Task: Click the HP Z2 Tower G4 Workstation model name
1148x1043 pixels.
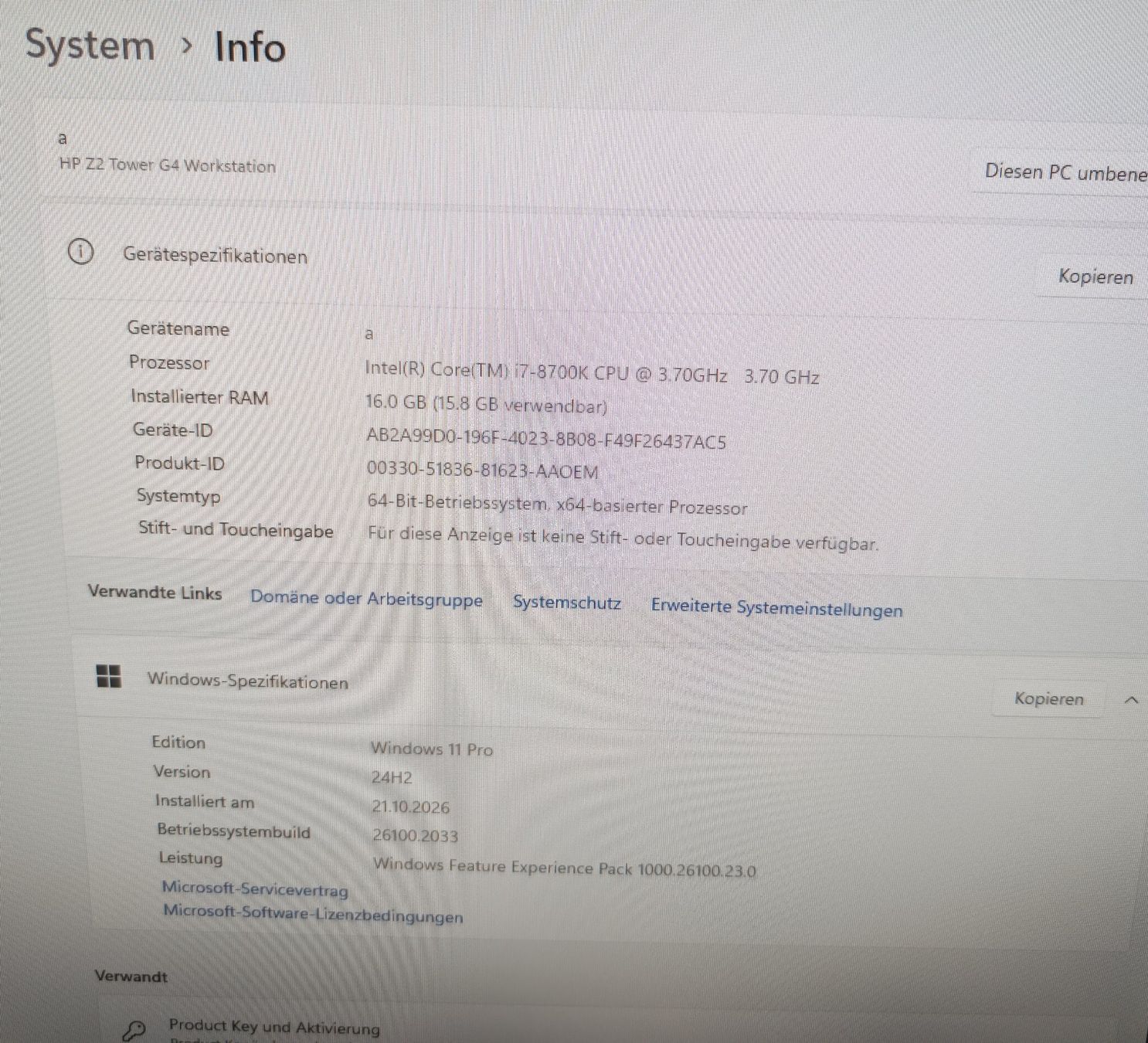Action: (x=167, y=165)
